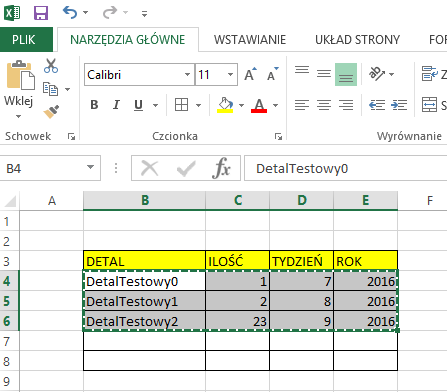The width and height of the screenshot is (447, 392).
Task: Activate the Format Painter brush
Action: point(51,112)
